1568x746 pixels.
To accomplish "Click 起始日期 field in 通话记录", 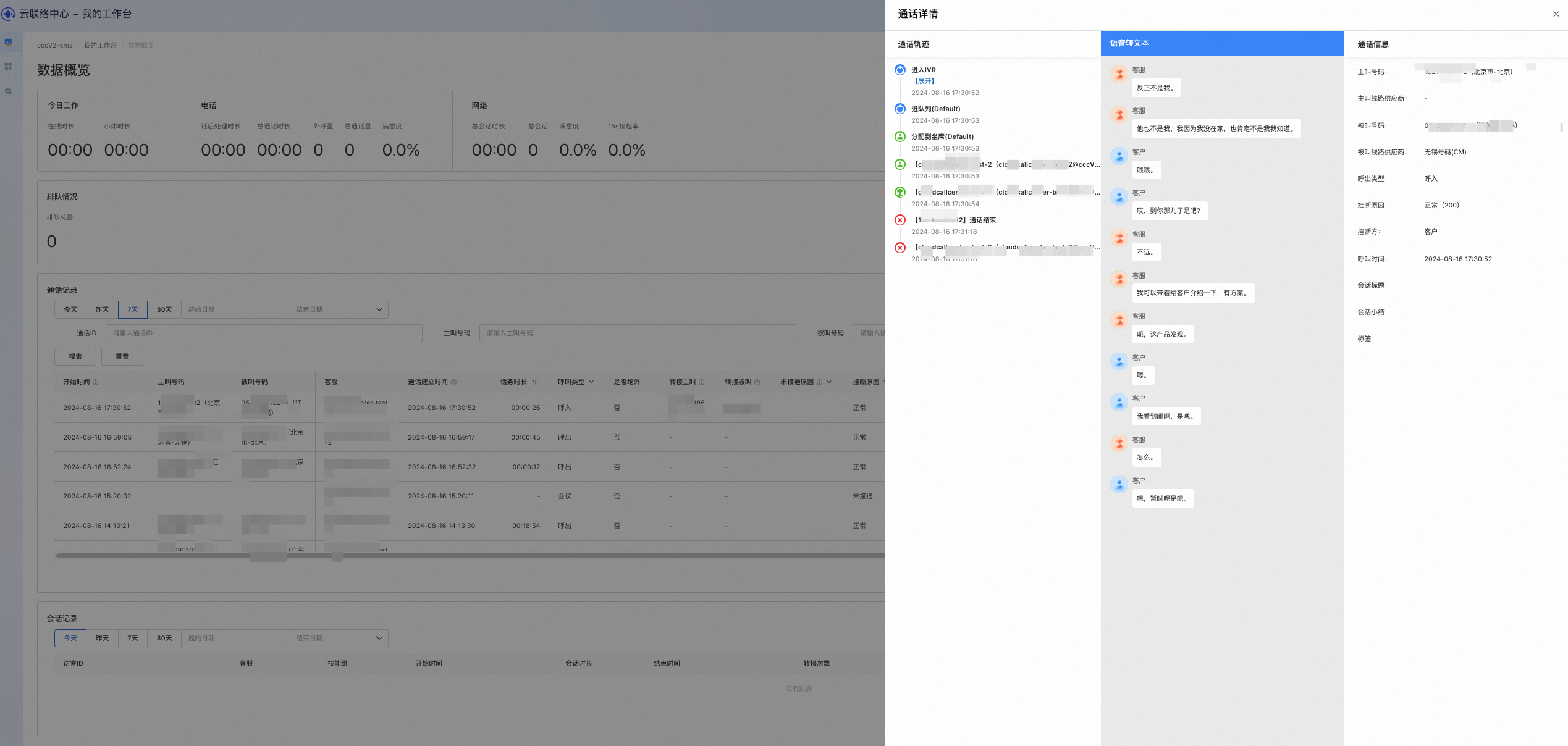I will point(235,309).
